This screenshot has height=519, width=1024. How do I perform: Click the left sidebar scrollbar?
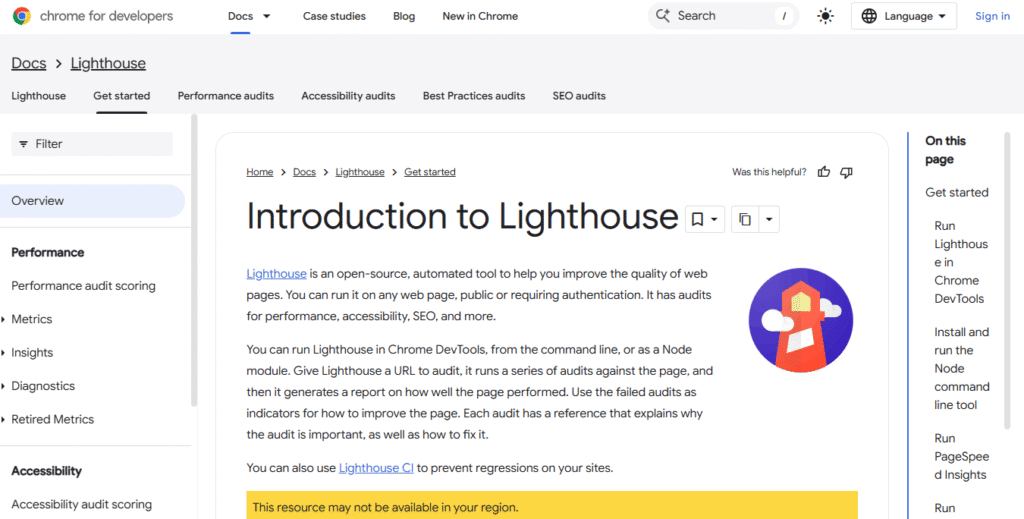coord(194,261)
